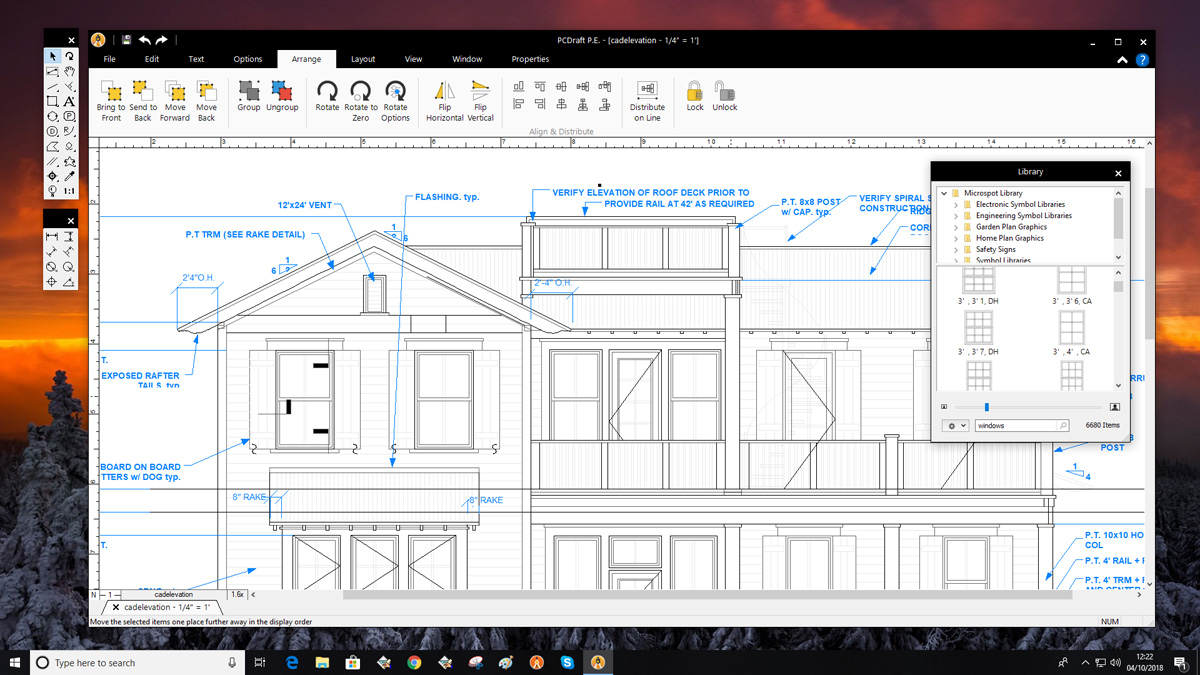
Task: Lock the selected object
Action: tap(695, 92)
